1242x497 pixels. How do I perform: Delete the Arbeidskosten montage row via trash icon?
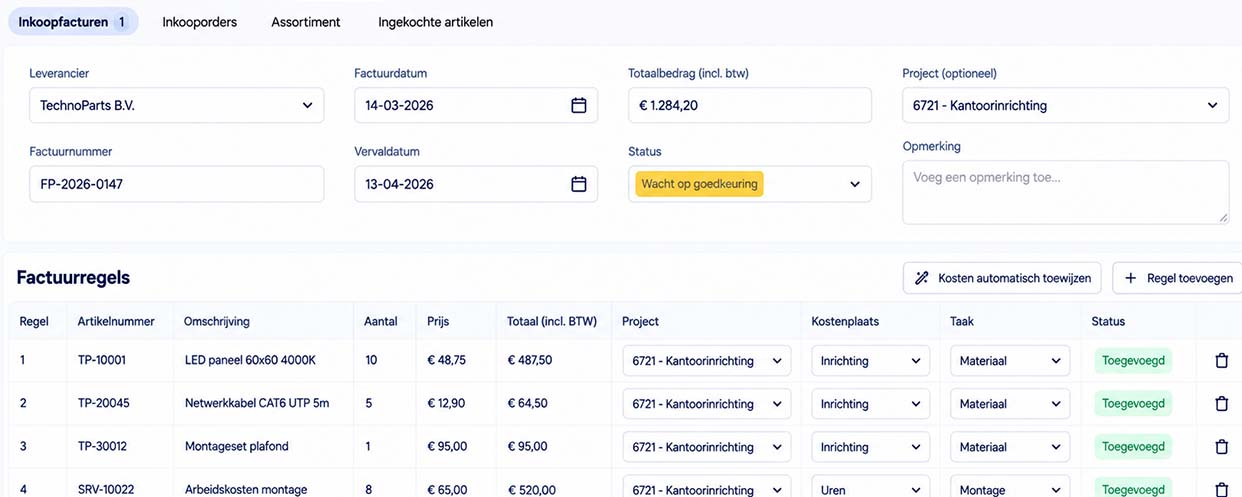pyautogui.click(x=1221, y=489)
